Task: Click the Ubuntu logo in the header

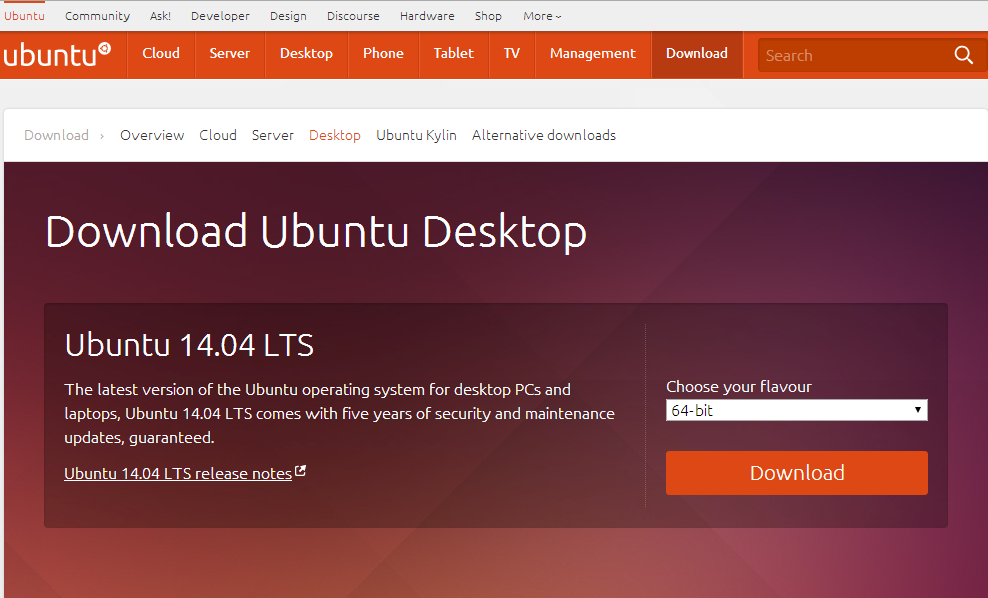Action: (57, 54)
